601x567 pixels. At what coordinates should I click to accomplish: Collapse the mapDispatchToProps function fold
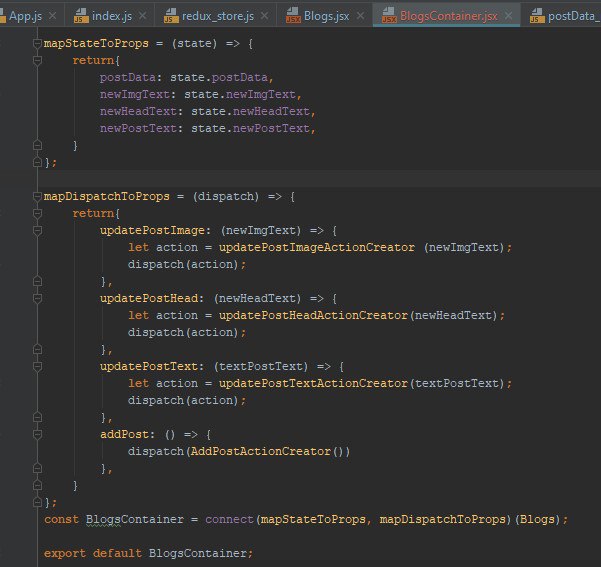click(x=38, y=197)
